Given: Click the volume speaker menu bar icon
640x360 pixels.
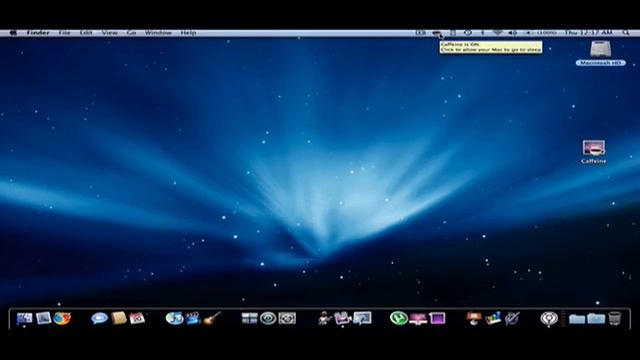Looking at the screenshot, I should tap(513, 33).
